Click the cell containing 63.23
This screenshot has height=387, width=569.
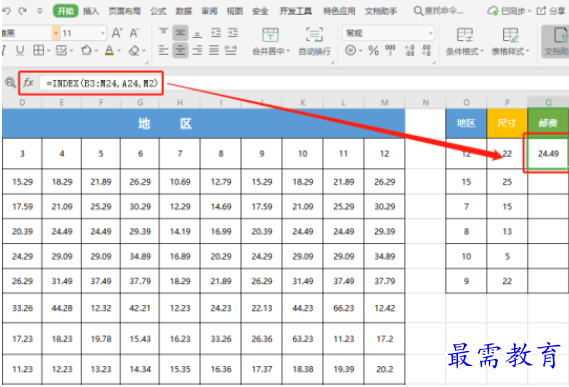coord(303,339)
